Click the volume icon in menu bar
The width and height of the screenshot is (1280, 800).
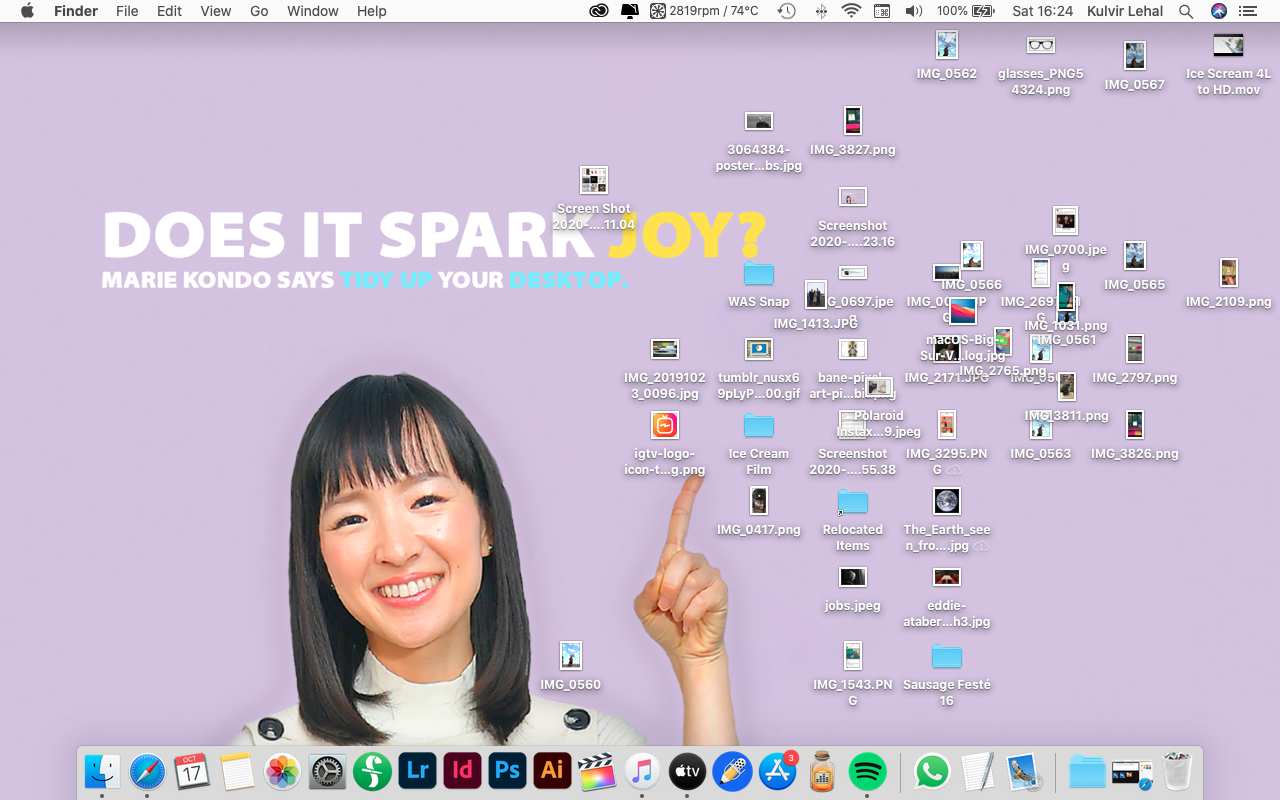(x=913, y=11)
